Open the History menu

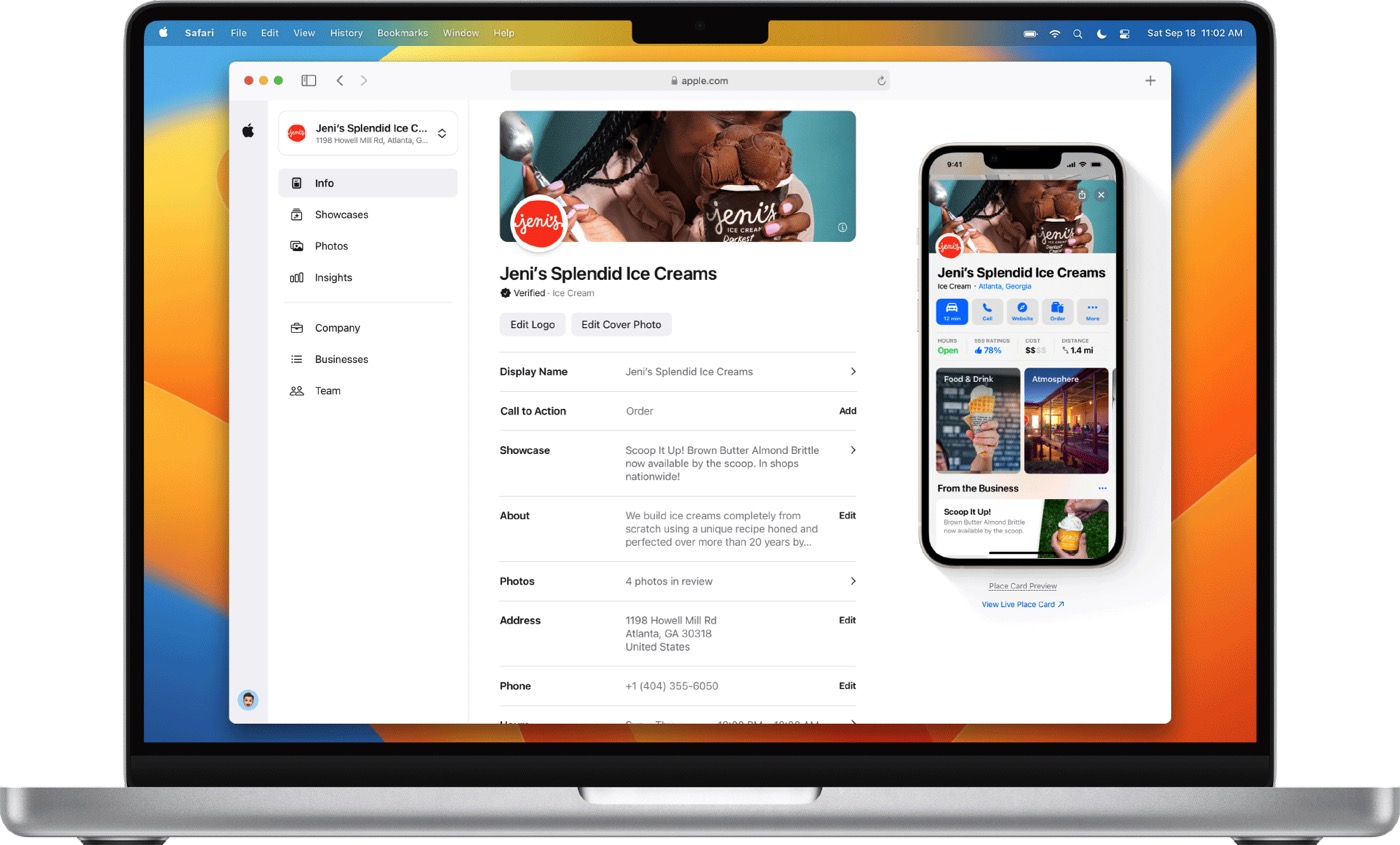(346, 33)
